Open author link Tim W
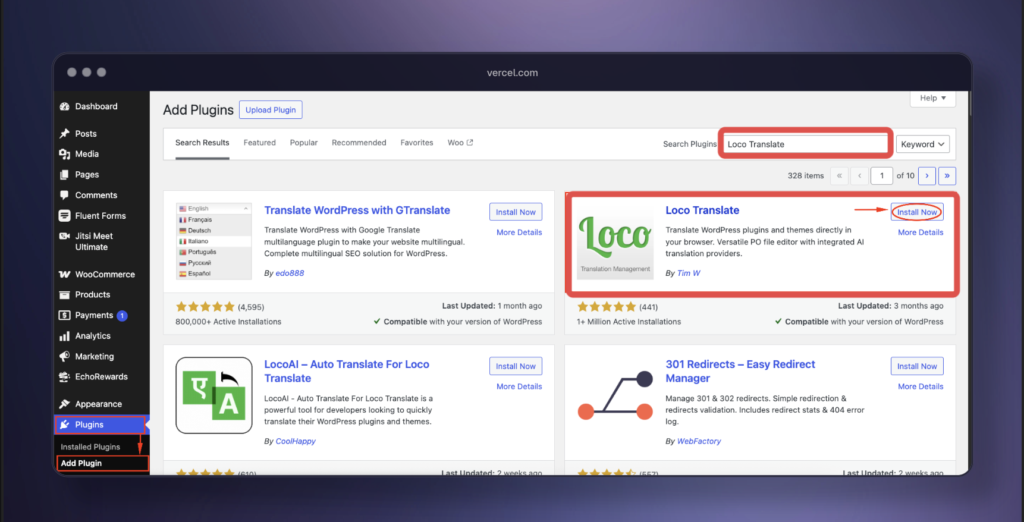This screenshot has height=522, width=1024. coord(688,273)
